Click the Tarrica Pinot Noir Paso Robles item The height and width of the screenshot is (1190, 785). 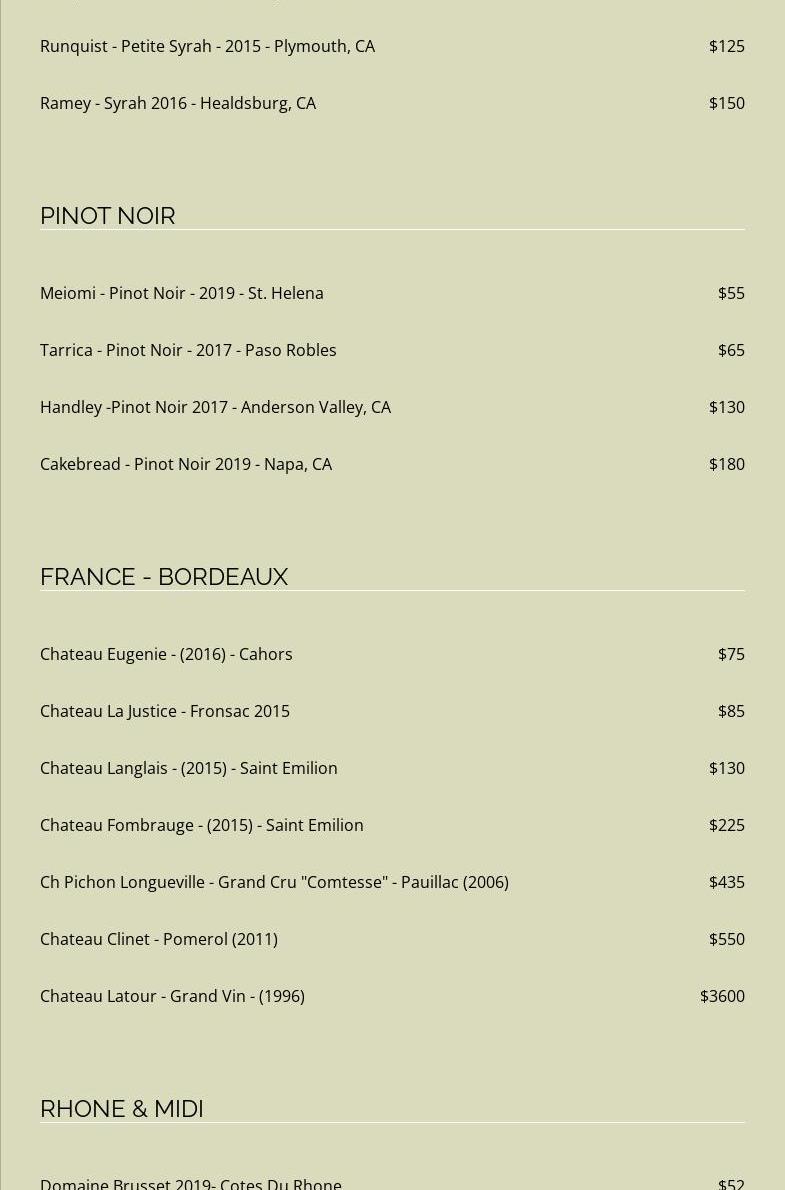(x=188, y=350)
